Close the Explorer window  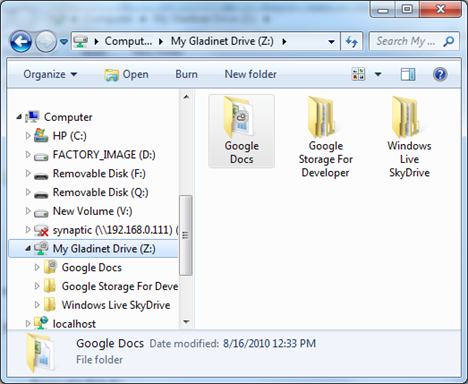441,10
